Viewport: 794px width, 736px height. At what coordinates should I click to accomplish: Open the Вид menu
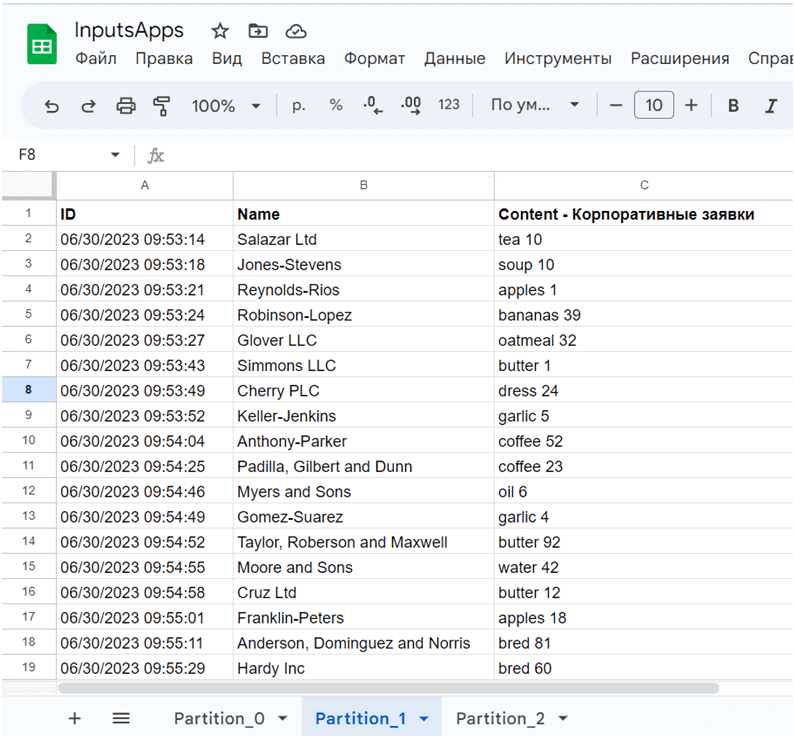(227, 59)
